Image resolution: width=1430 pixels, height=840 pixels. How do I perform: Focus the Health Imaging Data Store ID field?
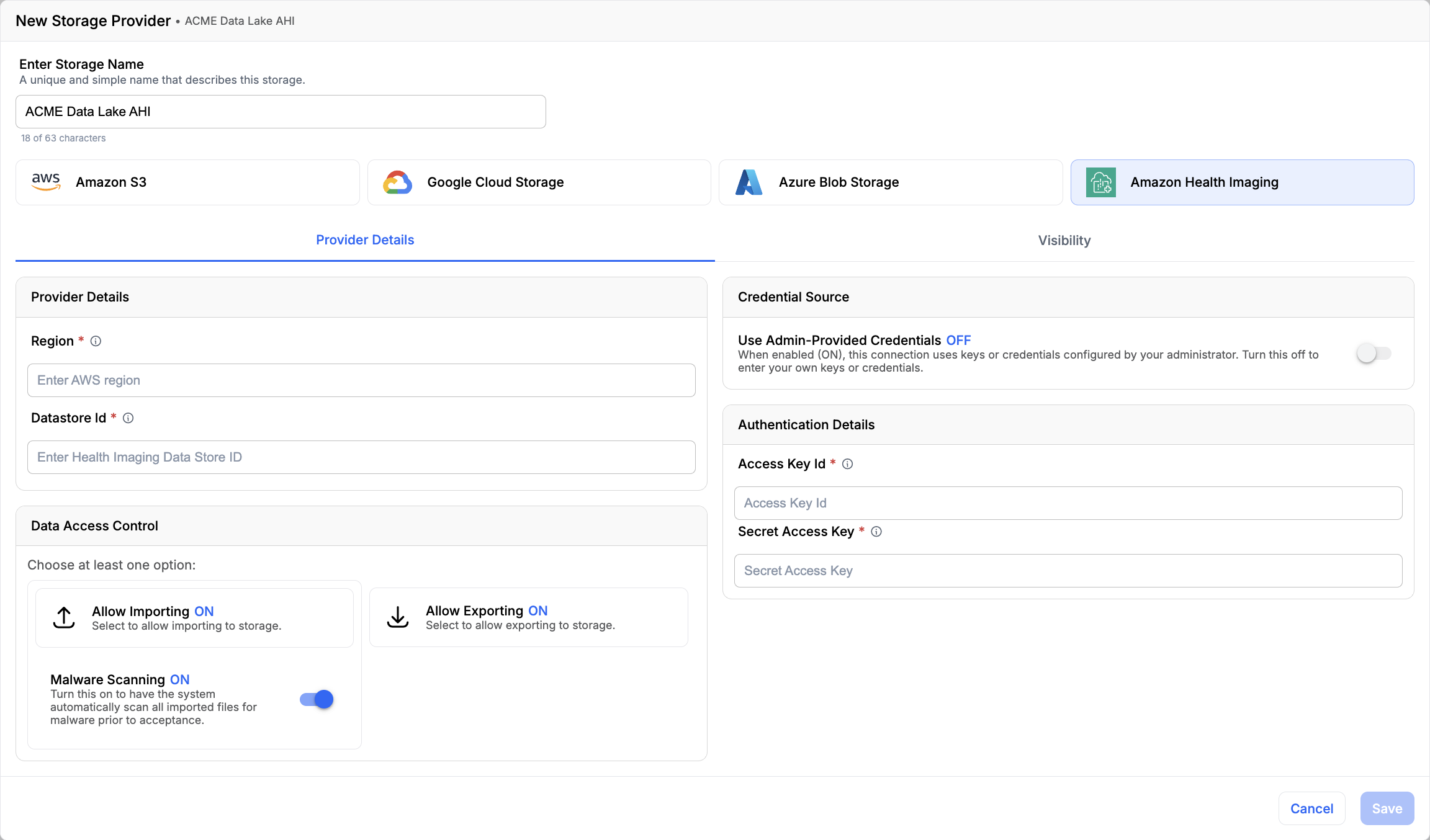click(x=361, y=457)
